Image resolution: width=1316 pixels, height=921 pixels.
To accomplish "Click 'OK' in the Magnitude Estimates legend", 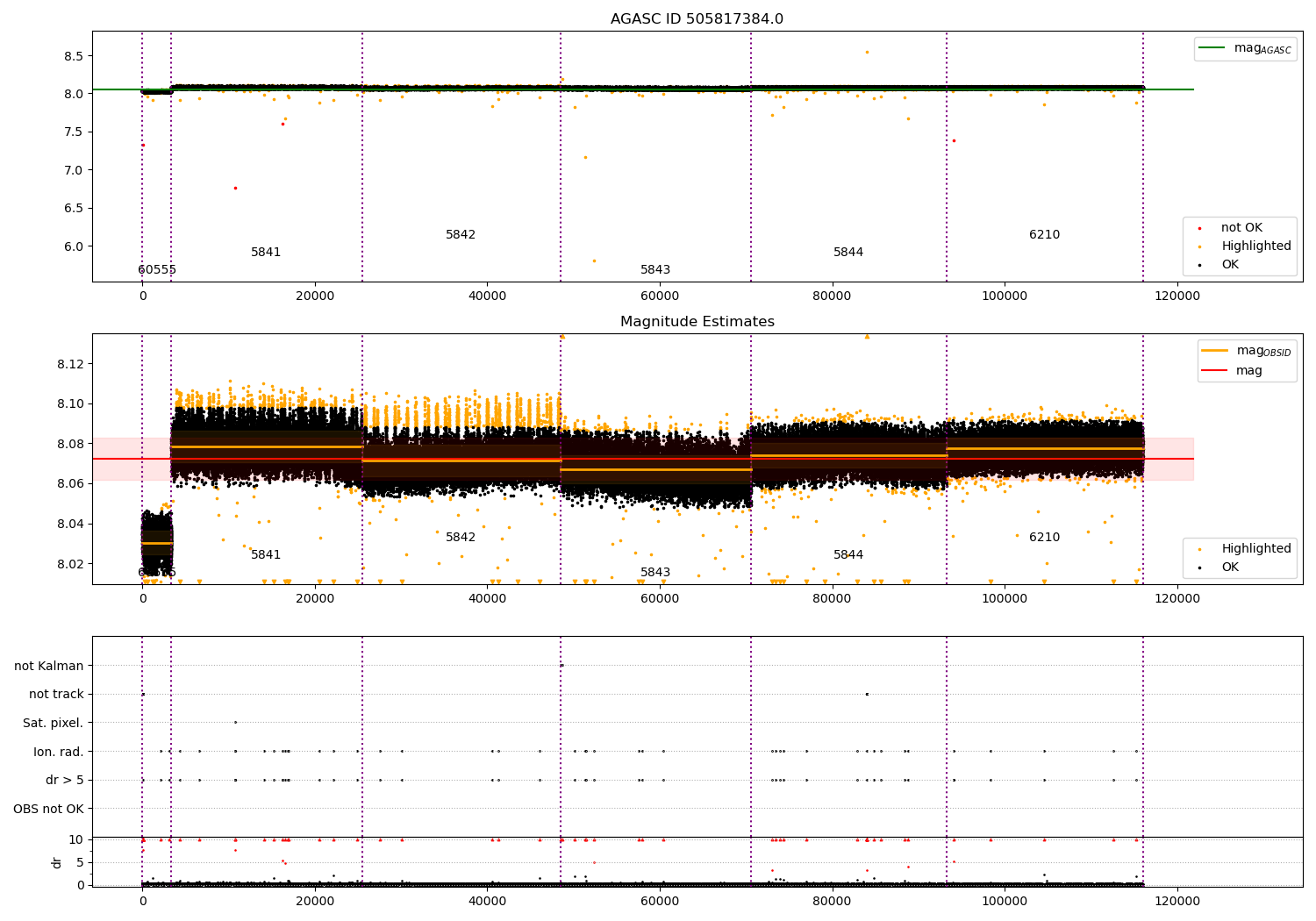I will 1230,568.
